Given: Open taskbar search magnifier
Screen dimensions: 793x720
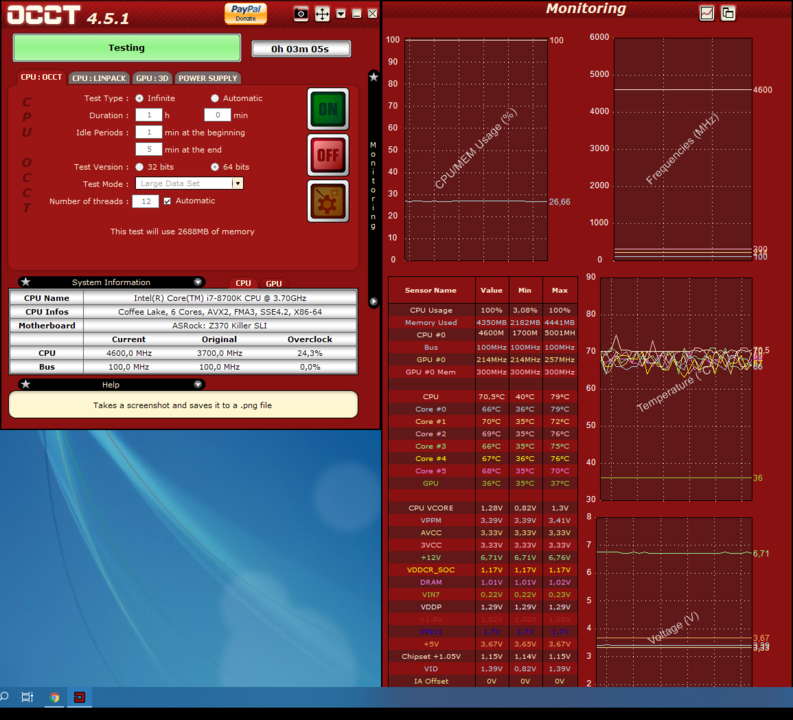Looking at the screenshot, I should 4,697.
